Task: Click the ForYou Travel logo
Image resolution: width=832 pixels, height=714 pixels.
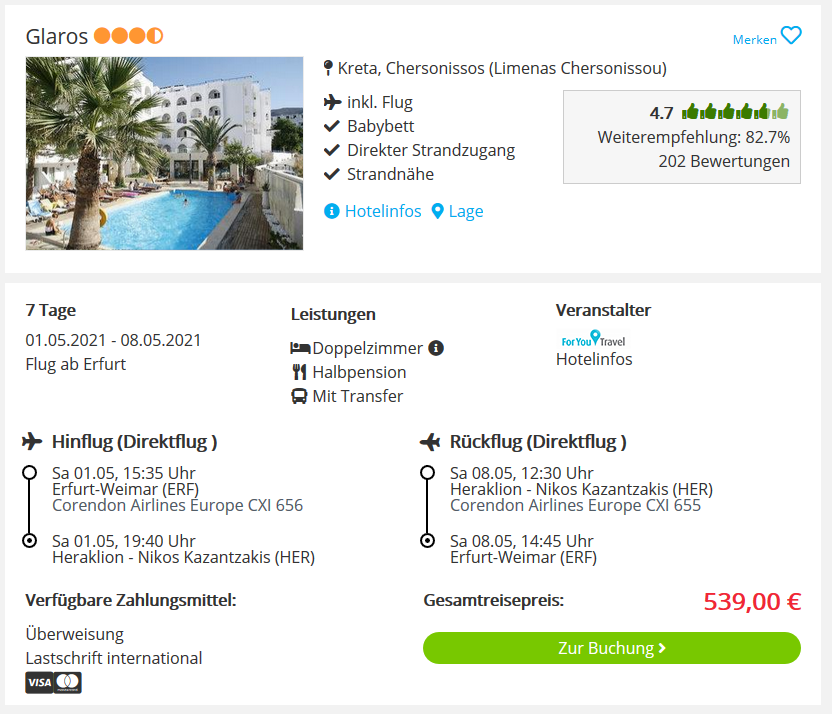Action: tap(593, 339)
